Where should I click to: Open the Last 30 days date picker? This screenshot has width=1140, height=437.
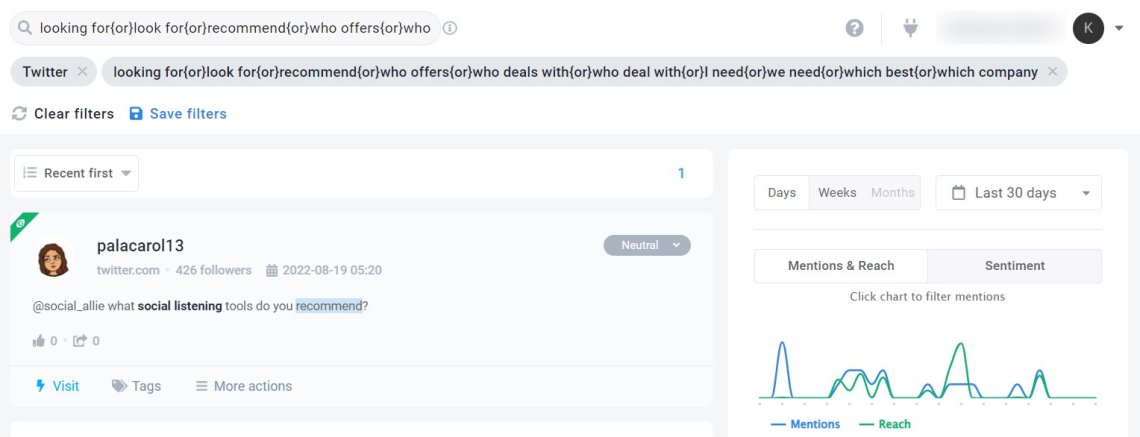(x=1018, y=193)
